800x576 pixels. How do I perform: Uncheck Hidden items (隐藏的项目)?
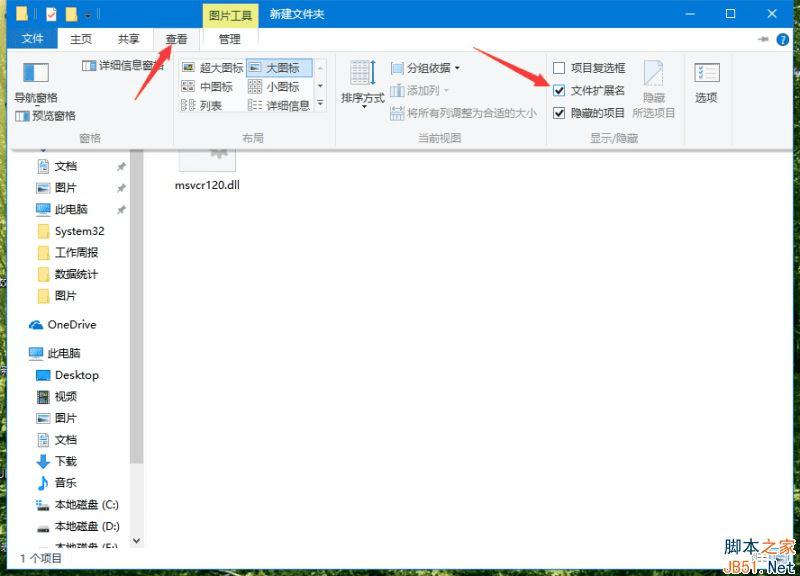(x=589, y=113)
